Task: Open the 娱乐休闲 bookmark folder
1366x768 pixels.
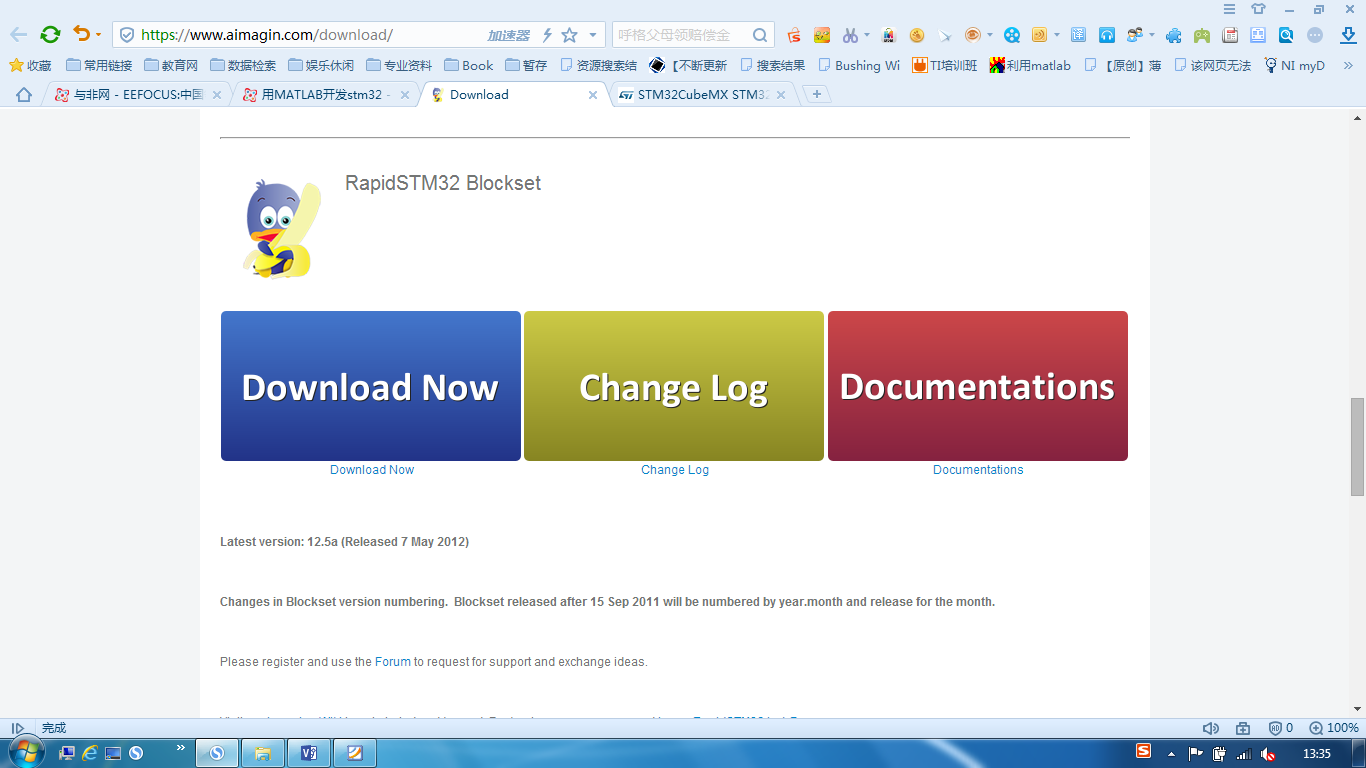Action: 321,65
